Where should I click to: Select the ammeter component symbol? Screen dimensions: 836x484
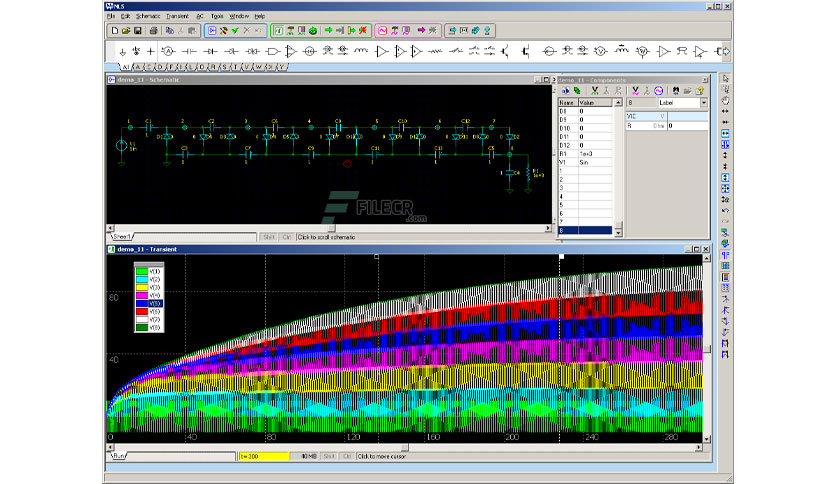point(168,52)
